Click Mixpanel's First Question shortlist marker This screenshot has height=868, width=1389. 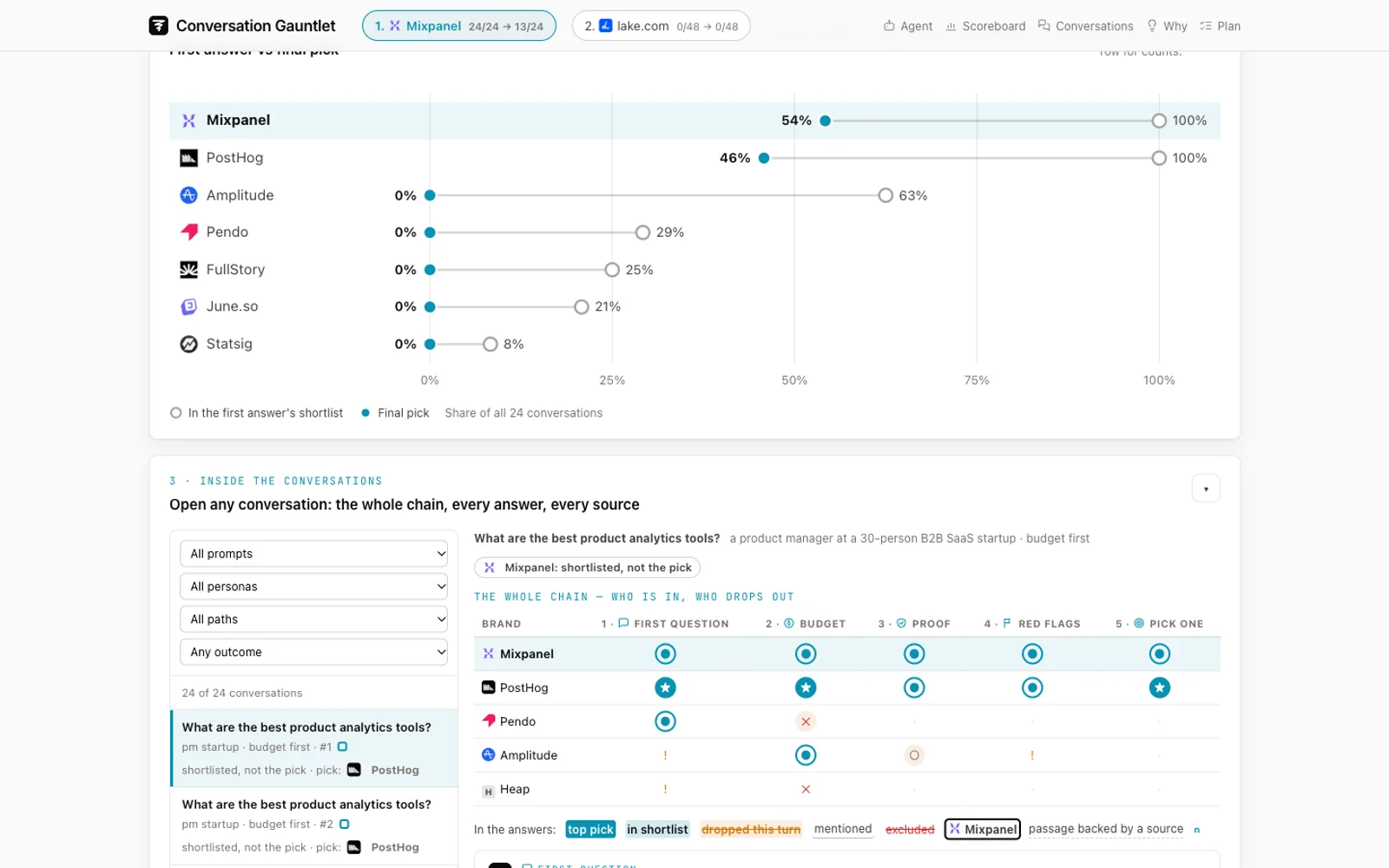[x=665, y=654]
